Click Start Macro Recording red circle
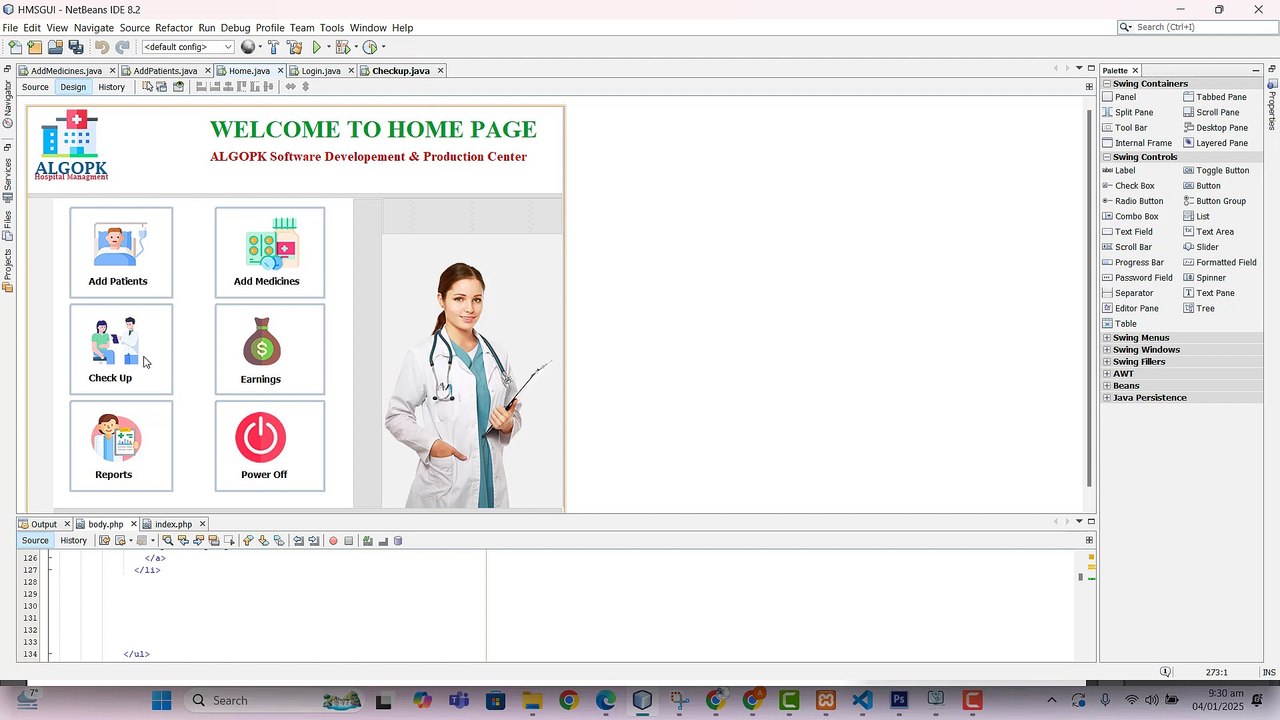Image resolution: width=1280 pixels, height=720 pixels. pyautogui.click(x=333, y=541)
